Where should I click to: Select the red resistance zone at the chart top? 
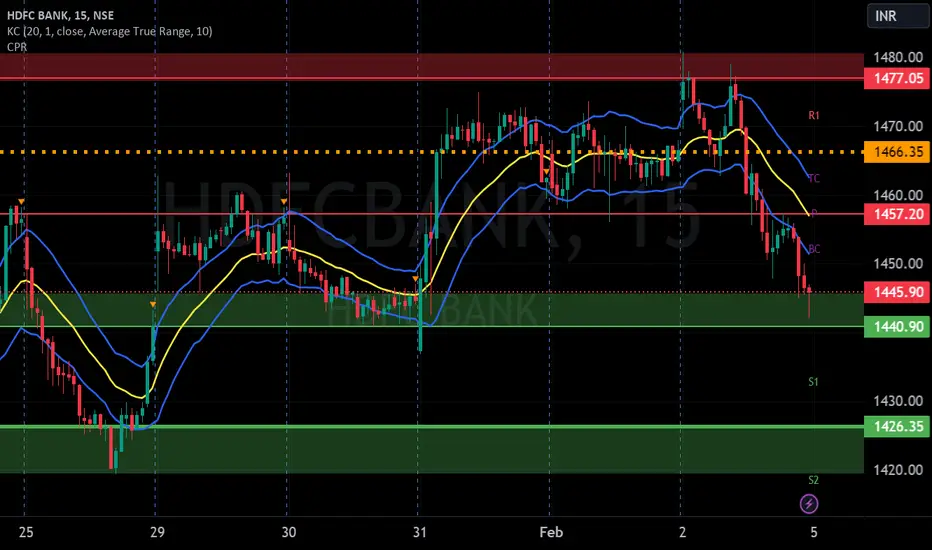(x=432, y=66)
